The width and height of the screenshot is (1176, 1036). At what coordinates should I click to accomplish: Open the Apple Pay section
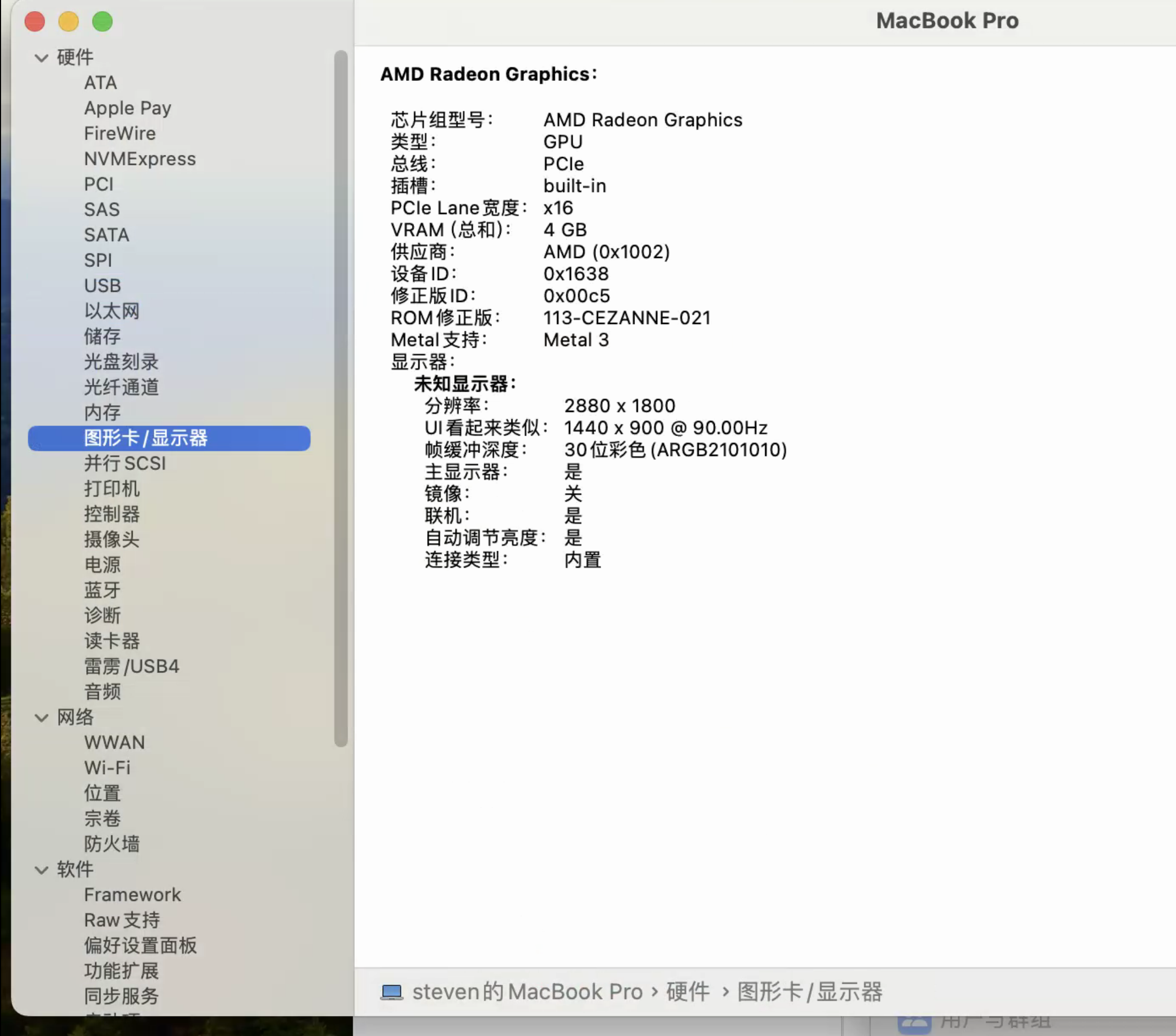pos(128,108)
